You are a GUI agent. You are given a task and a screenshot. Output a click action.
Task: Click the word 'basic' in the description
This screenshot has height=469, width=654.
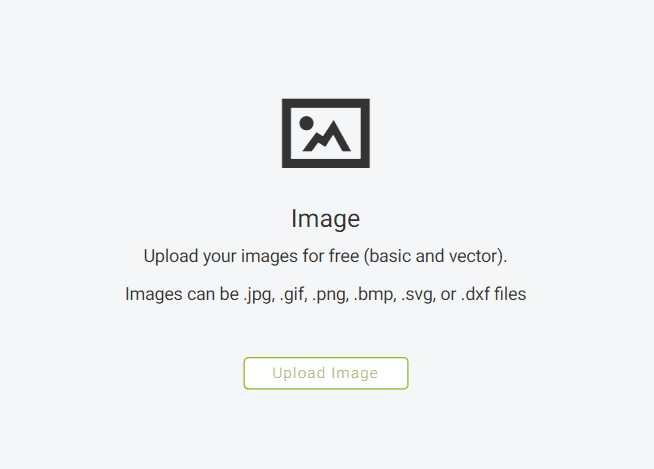[x=390, y=256]
